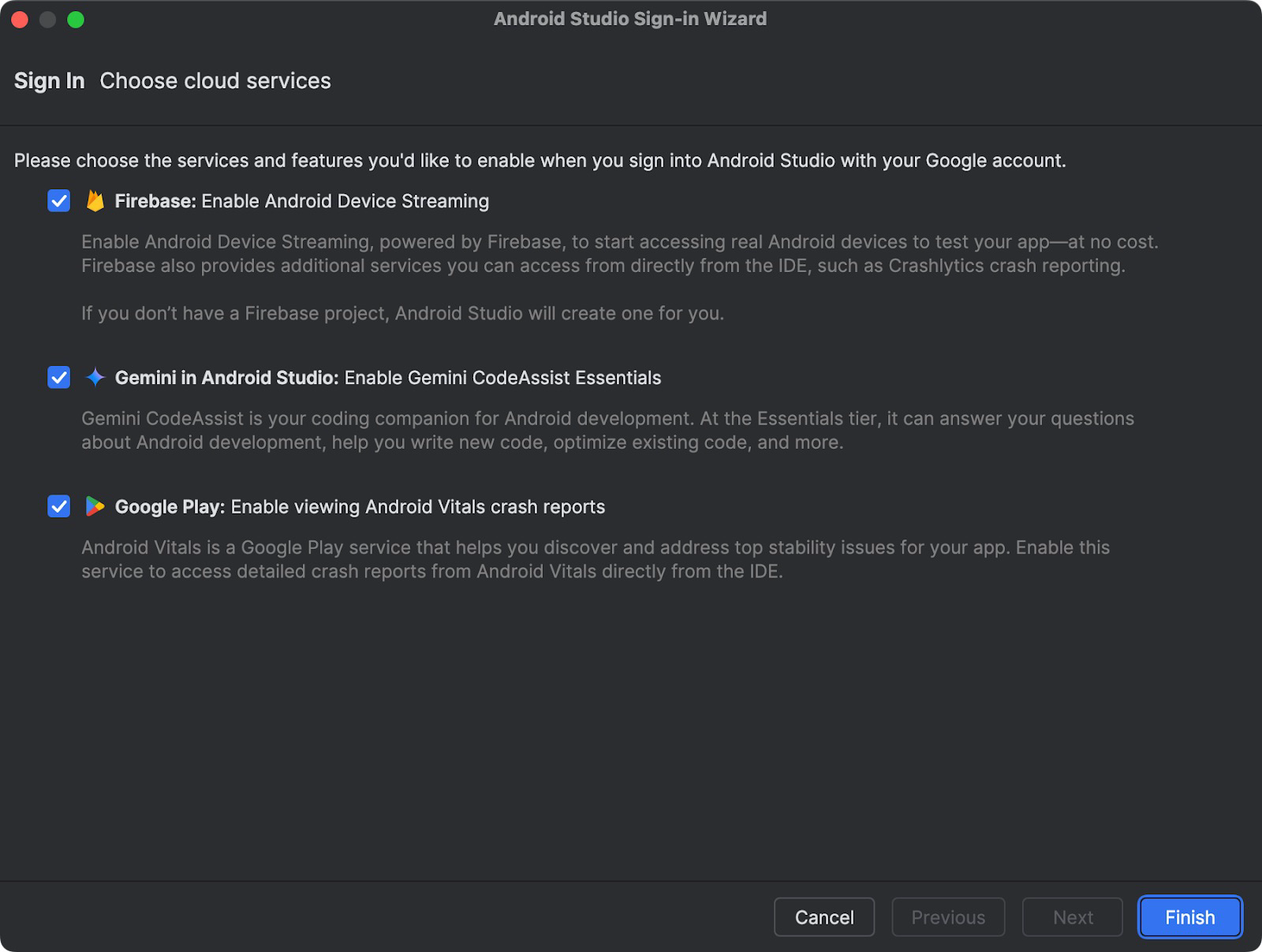This screenshot has height=952, width=1262.
Task: Click the Sign In wizard heading
Action: [49, 81]
